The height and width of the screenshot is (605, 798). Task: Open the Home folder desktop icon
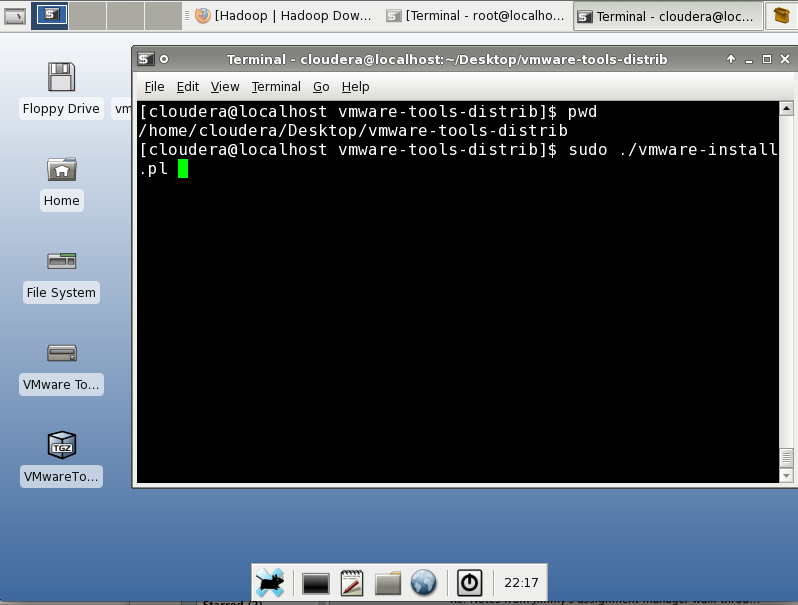(62, 169)
